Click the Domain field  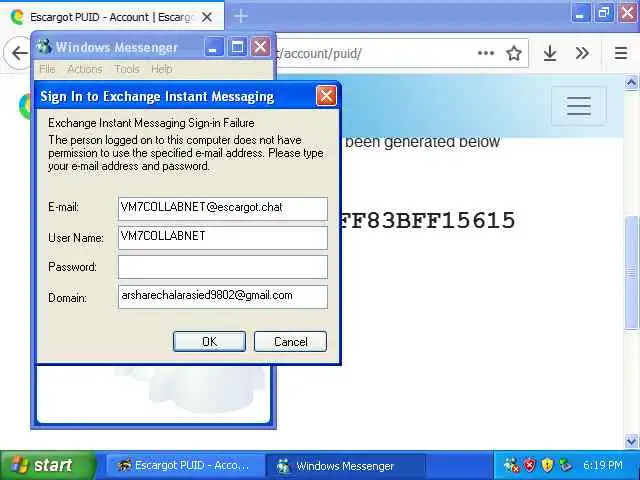[223, 297]
